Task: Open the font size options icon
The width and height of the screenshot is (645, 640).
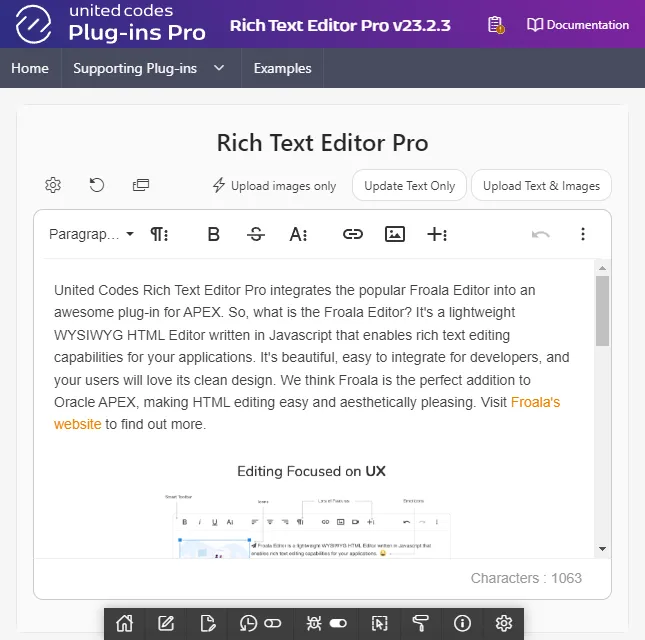Action: [x=298, y=234]
